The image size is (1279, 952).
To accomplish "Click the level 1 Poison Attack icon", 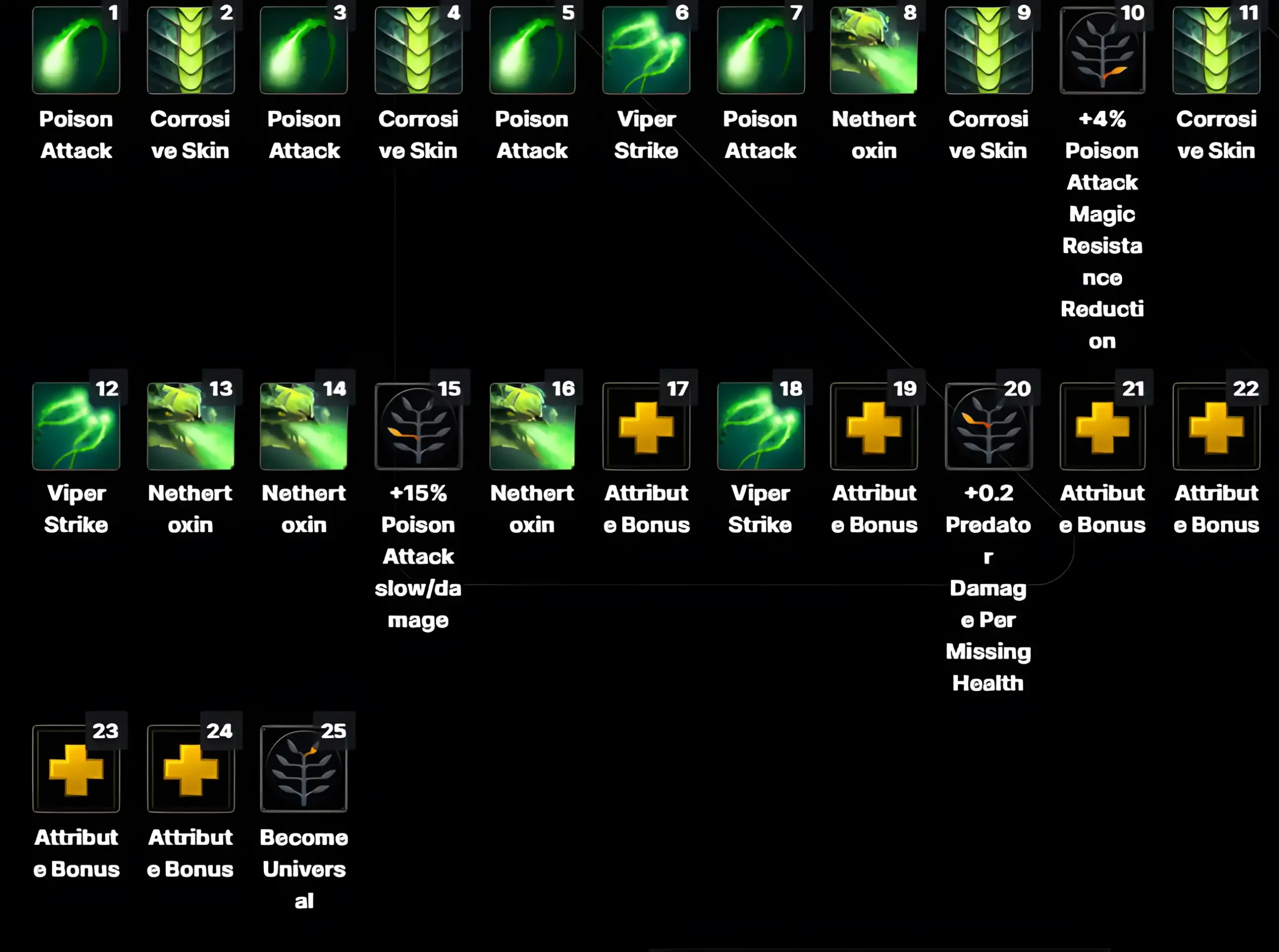I will 76,50.
